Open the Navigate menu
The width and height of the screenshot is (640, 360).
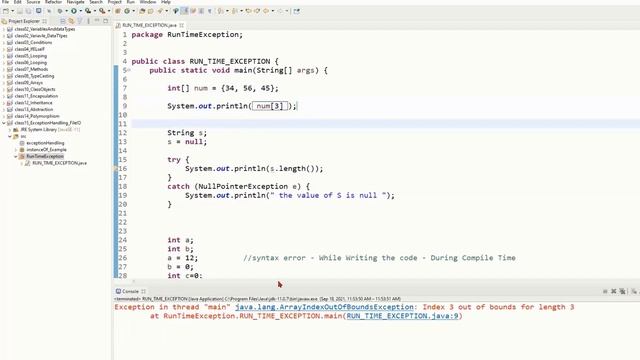point(76,2)
